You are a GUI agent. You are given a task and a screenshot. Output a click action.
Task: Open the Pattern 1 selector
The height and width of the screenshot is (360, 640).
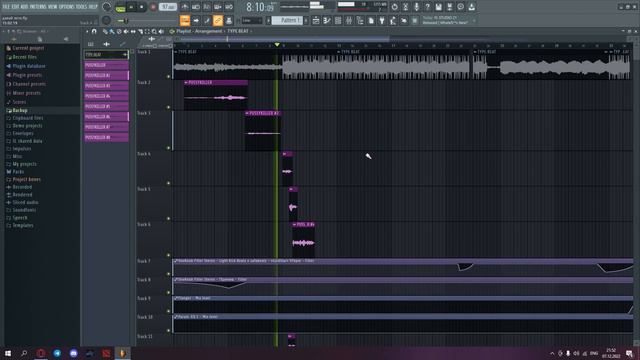click(287, 20)
